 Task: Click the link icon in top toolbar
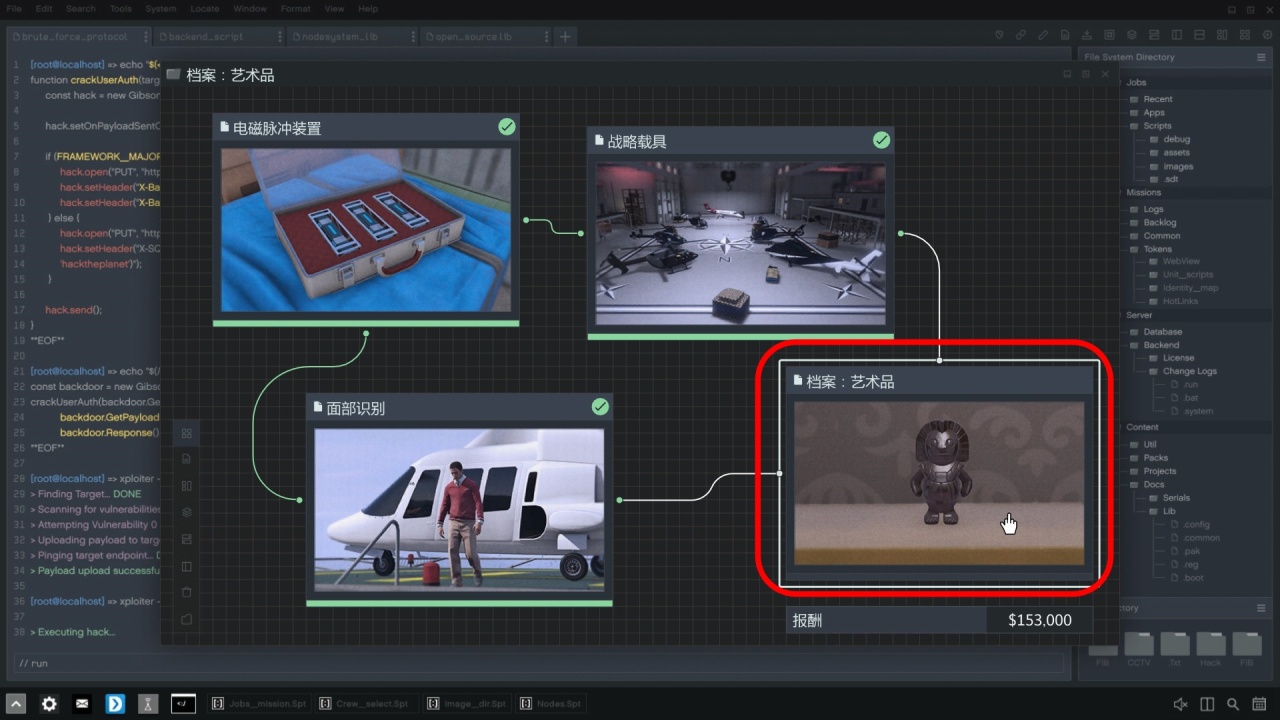[x=1021, y=35]
